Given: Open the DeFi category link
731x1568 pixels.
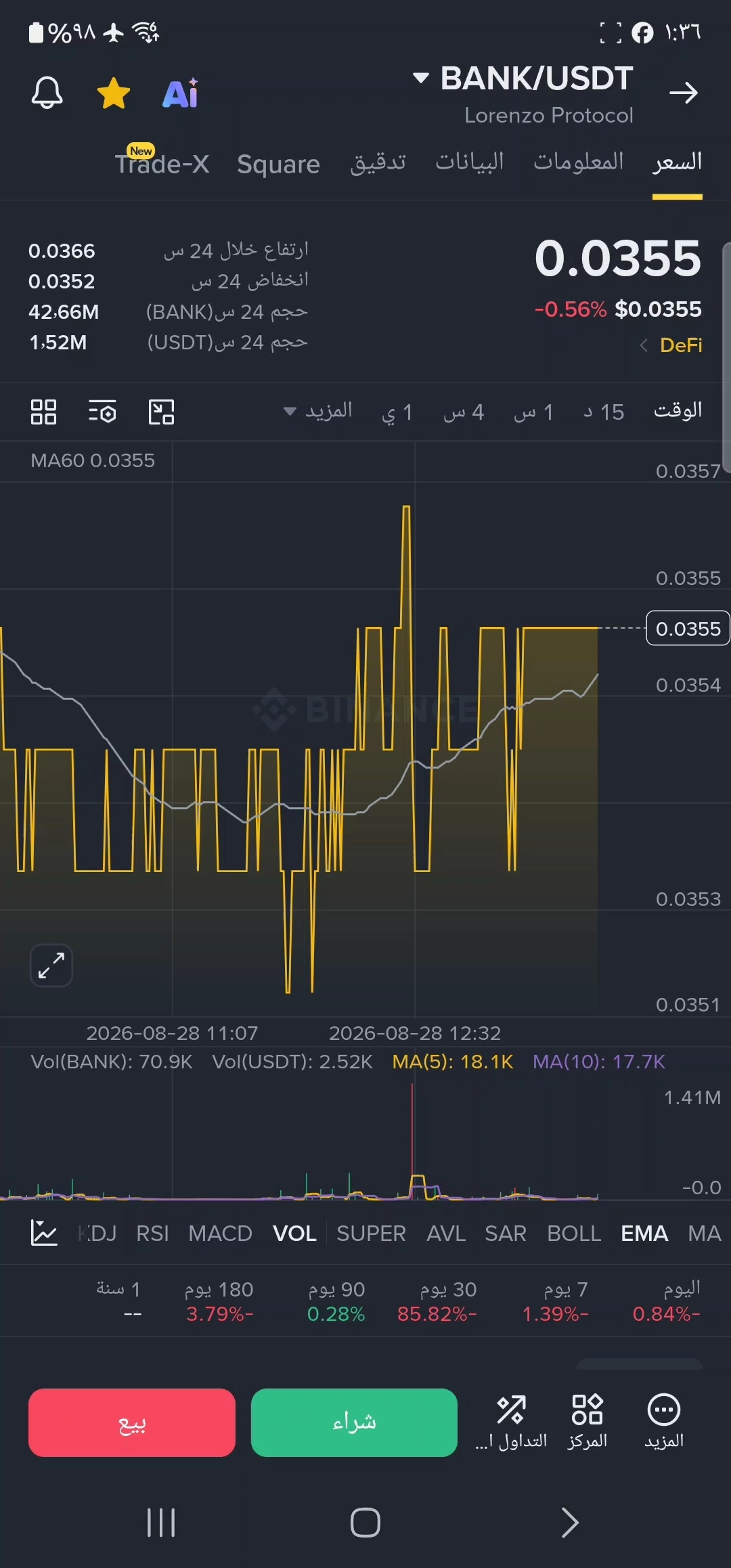Looking at the screenshot, I should click(672, 345).
